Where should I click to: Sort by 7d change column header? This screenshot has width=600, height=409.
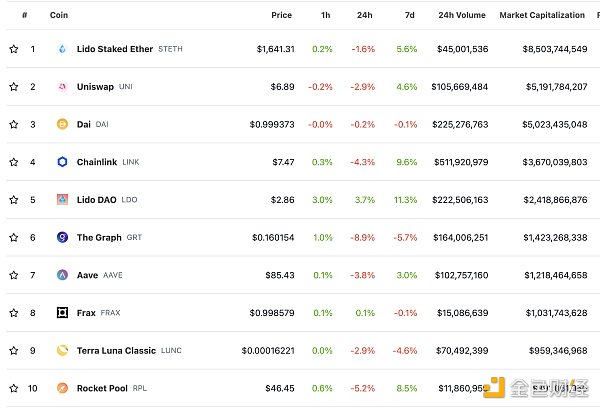[x=411, y=15]
